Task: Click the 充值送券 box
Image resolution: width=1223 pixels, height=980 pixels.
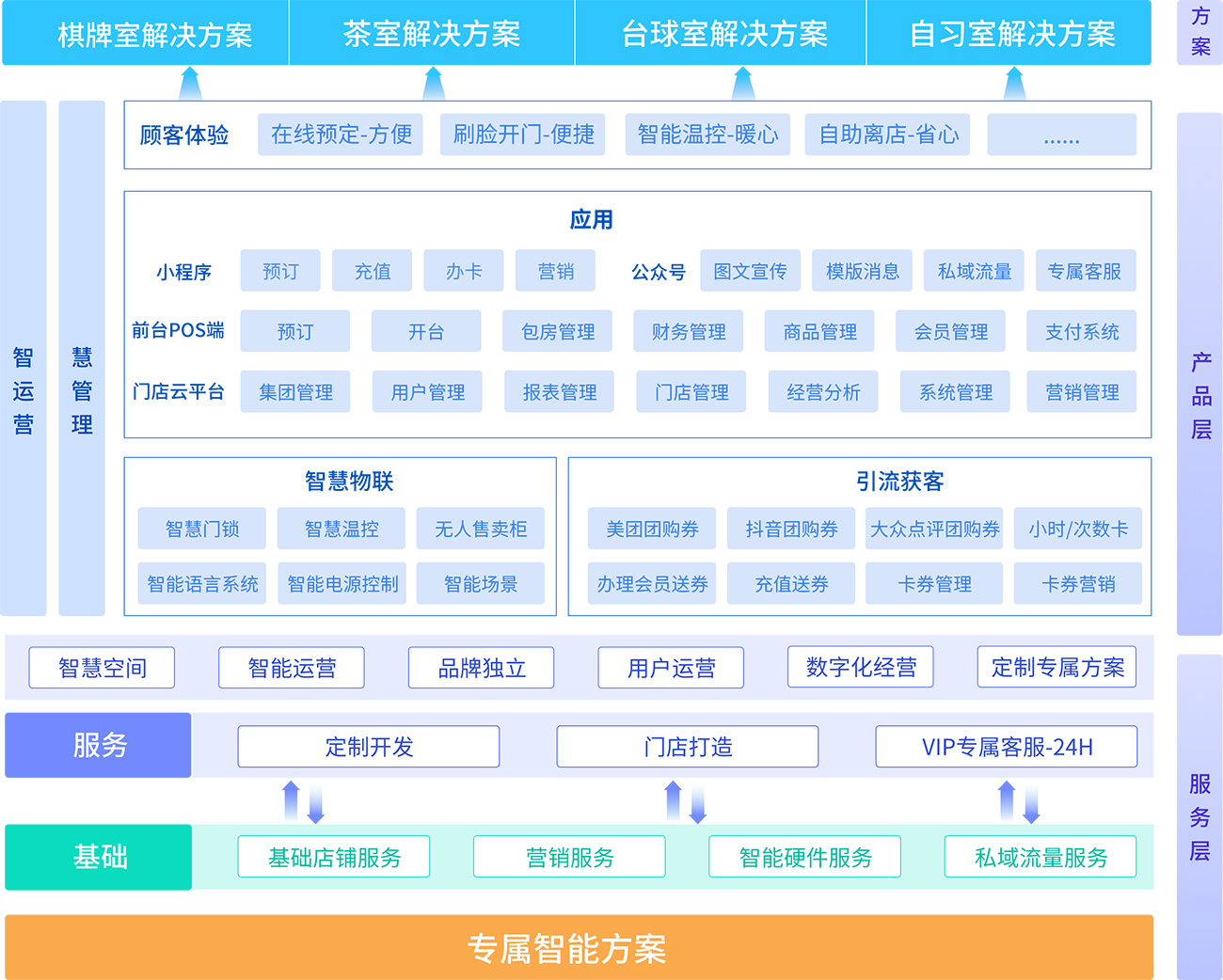Action: tap(791, 583)
